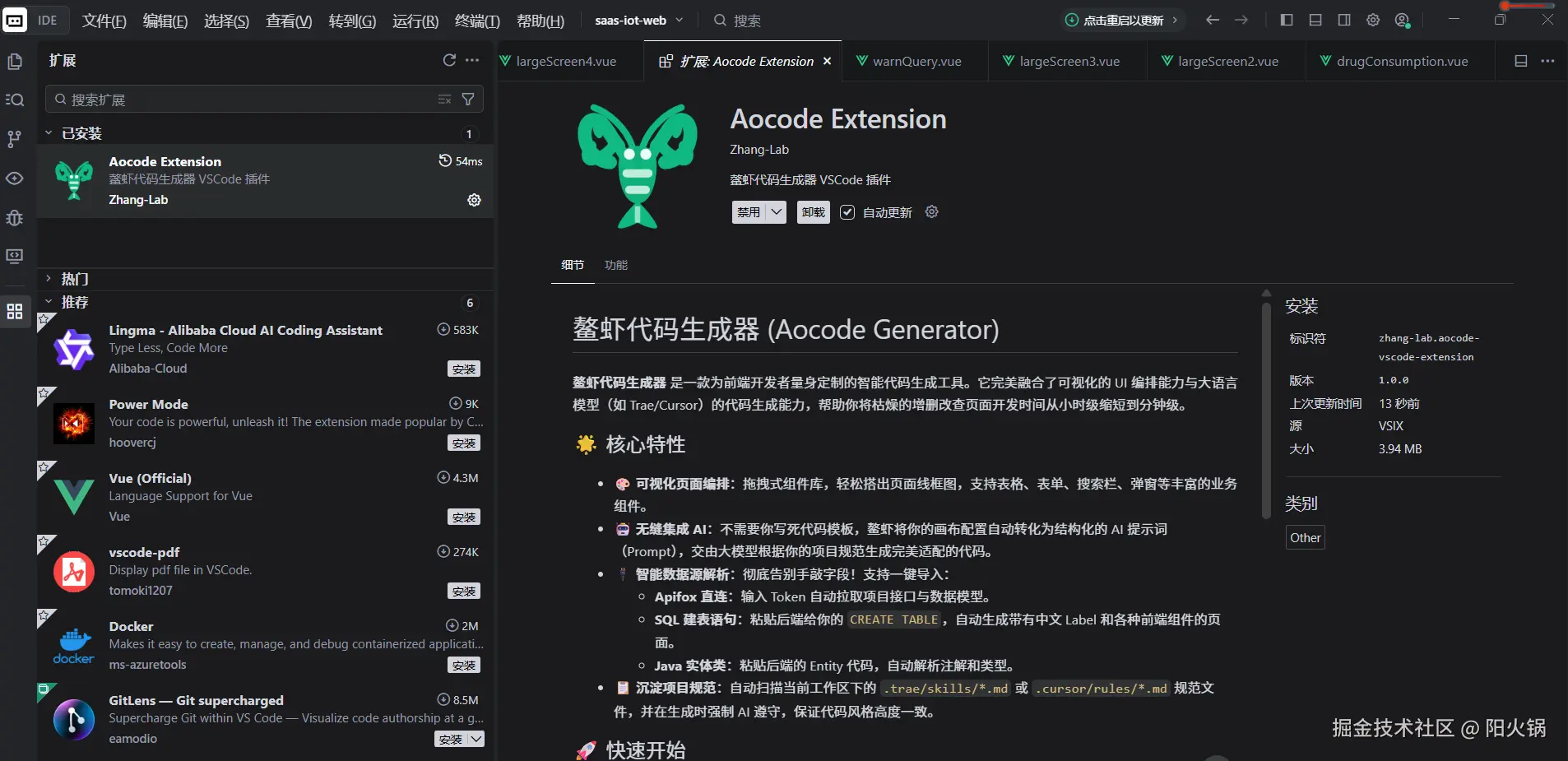Open the Run and Debug bug icon

point(15,218)
